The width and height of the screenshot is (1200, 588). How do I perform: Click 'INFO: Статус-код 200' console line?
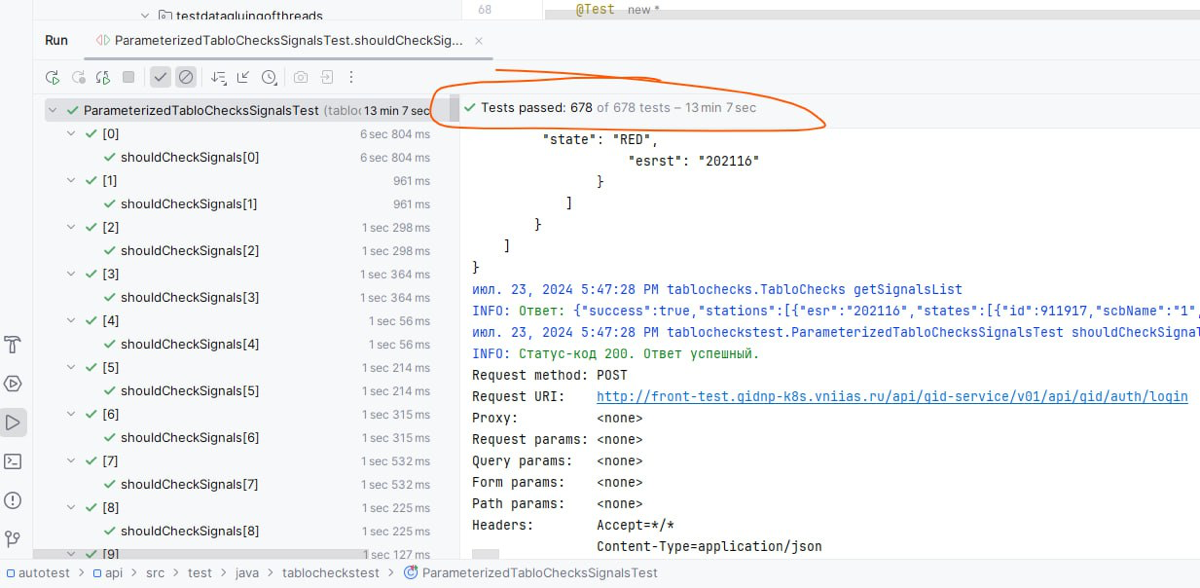[x=616, y=354]
